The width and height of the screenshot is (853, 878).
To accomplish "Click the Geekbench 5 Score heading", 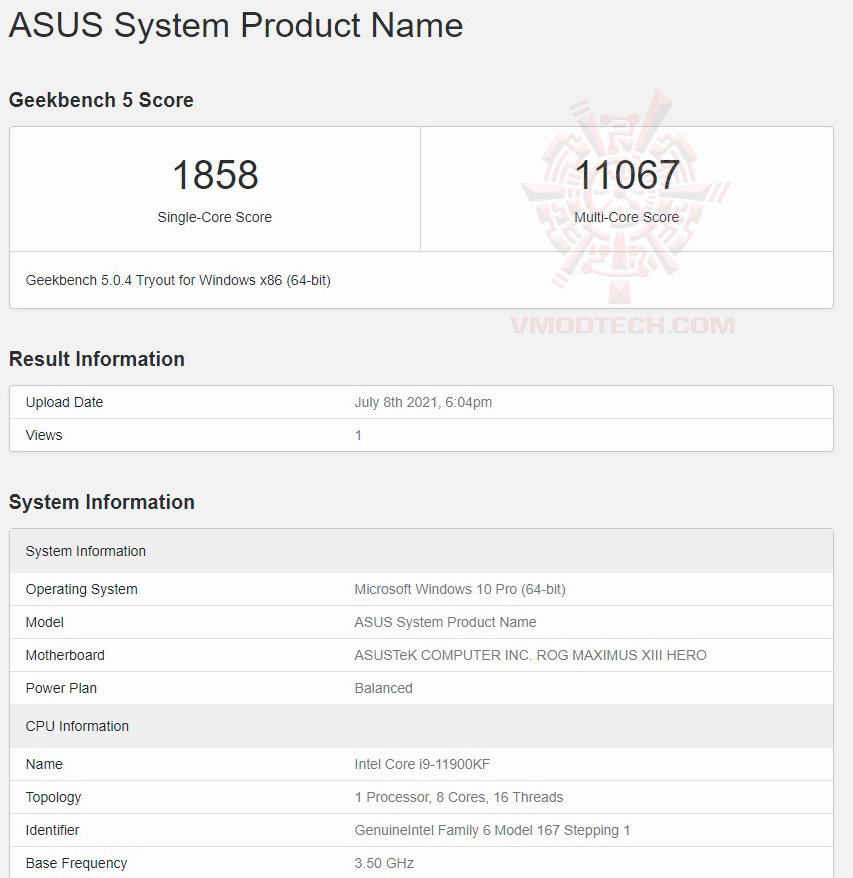I will (x=101, y=100).
